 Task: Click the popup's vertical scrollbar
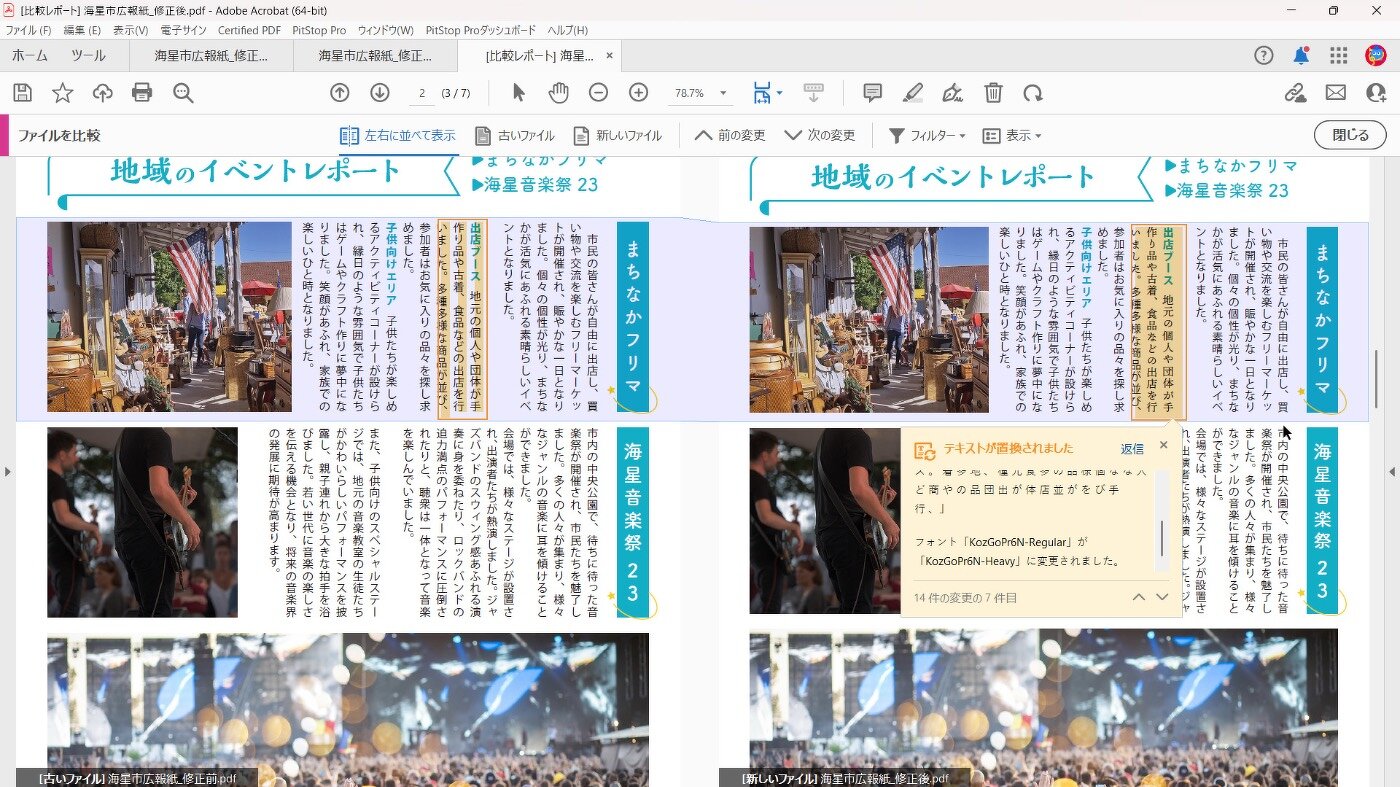1161,538
